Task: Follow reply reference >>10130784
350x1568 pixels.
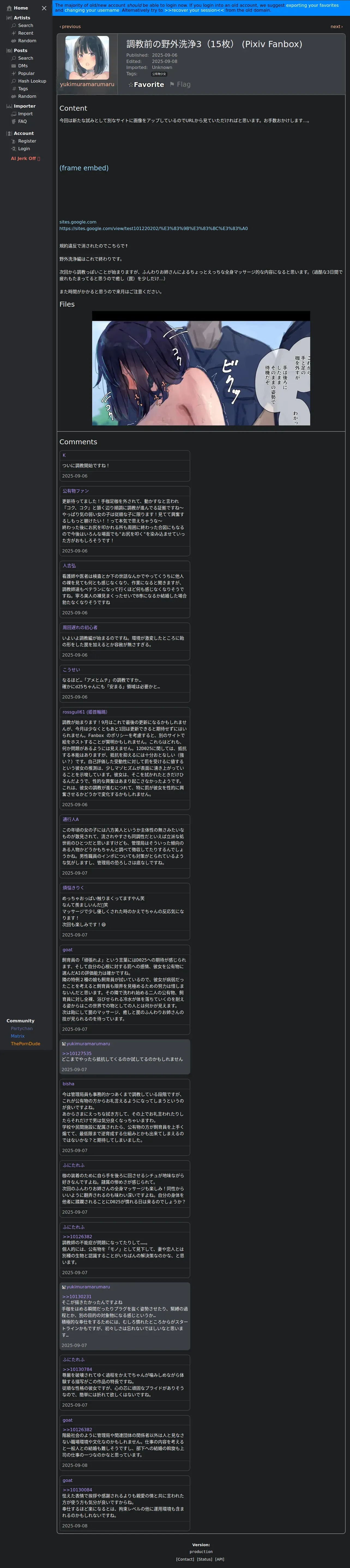Action: coord(77,1370)
